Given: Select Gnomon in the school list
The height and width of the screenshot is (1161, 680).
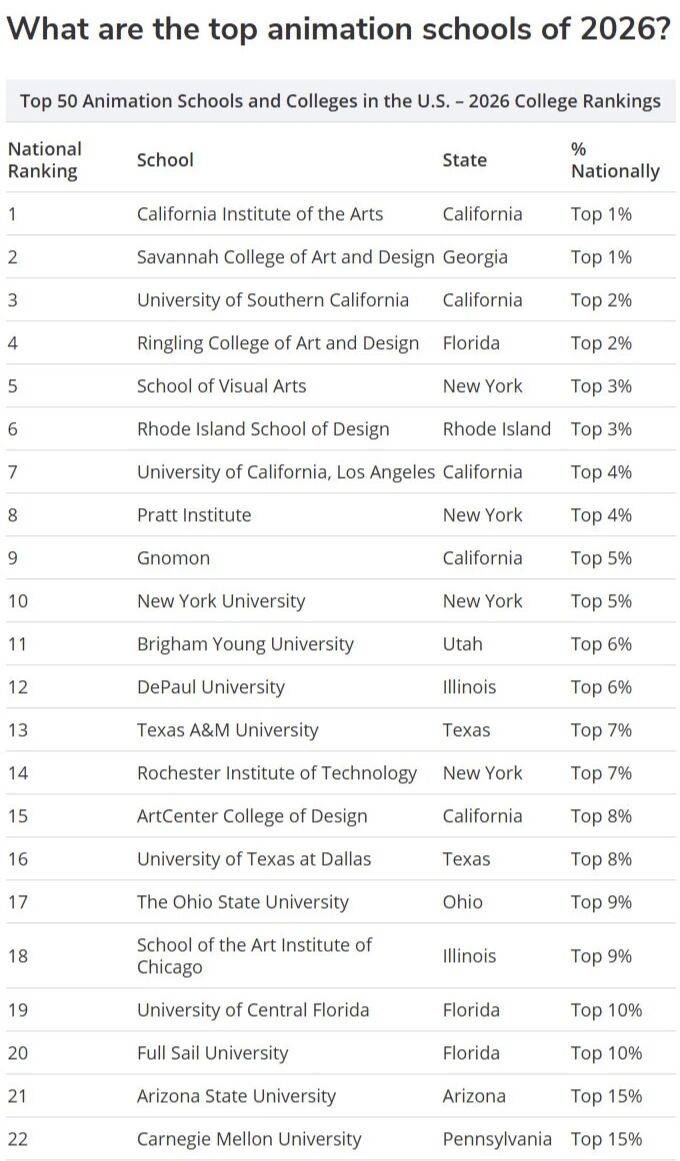Looking at the screenshot, I should tap(173, 558).
